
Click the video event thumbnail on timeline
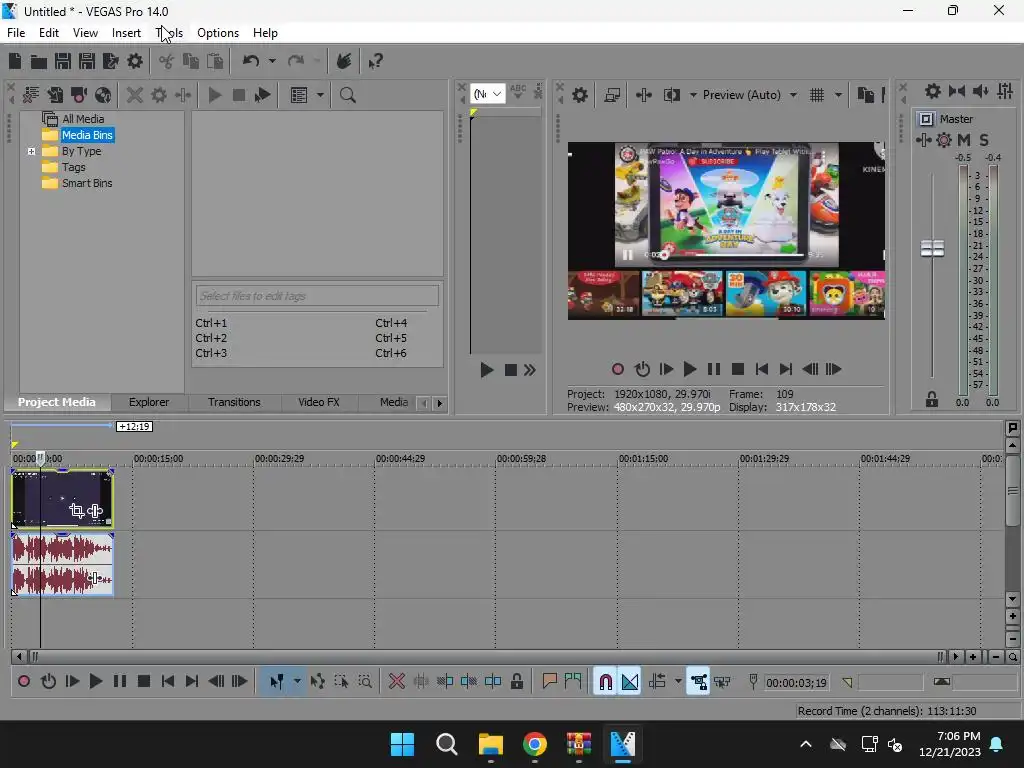coord(63,498)
